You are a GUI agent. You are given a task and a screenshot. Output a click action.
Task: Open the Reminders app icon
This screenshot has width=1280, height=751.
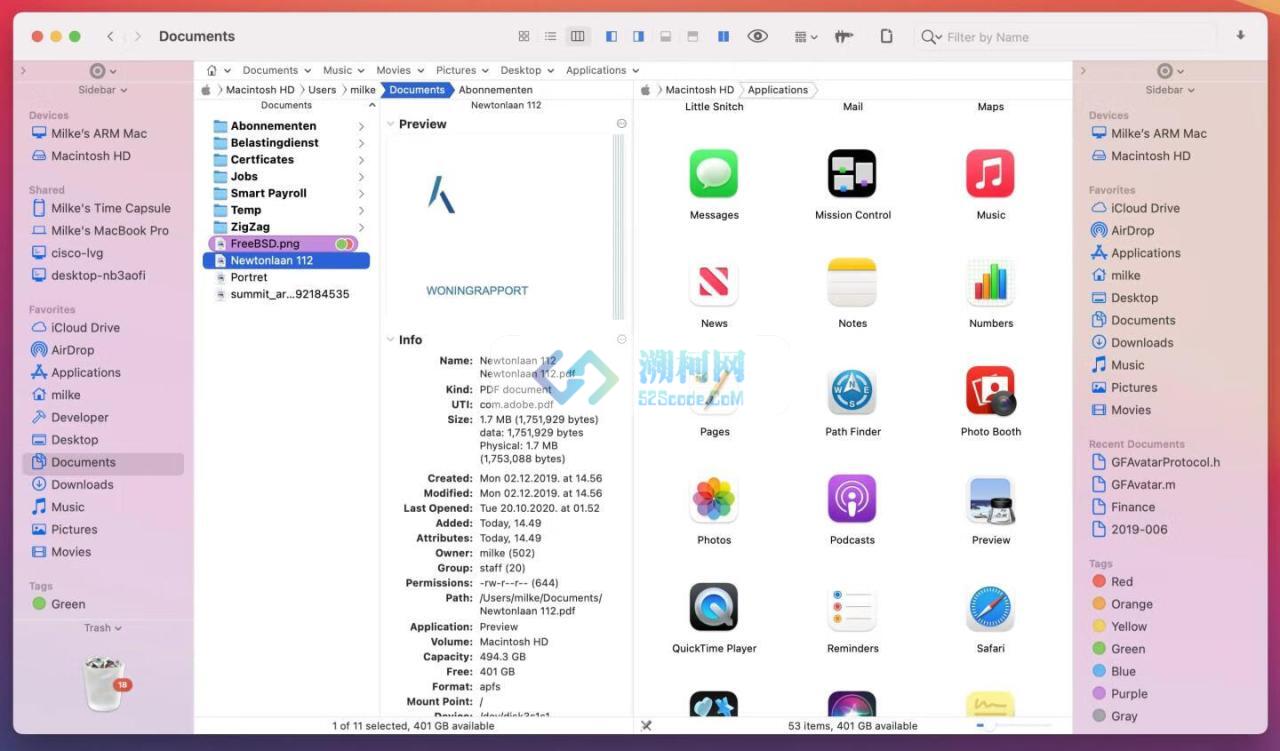click(x=852, y=607)
